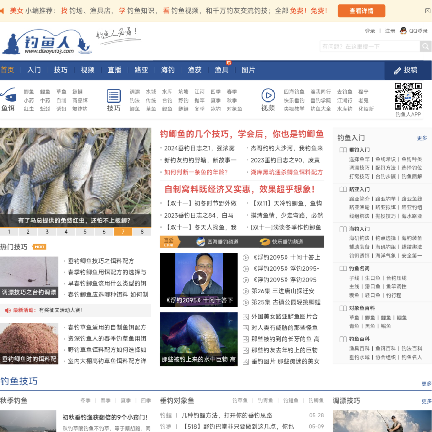Open the 2024垂钓日志之1 article
This screenshot has width=432, height=432.
[199, 148]
